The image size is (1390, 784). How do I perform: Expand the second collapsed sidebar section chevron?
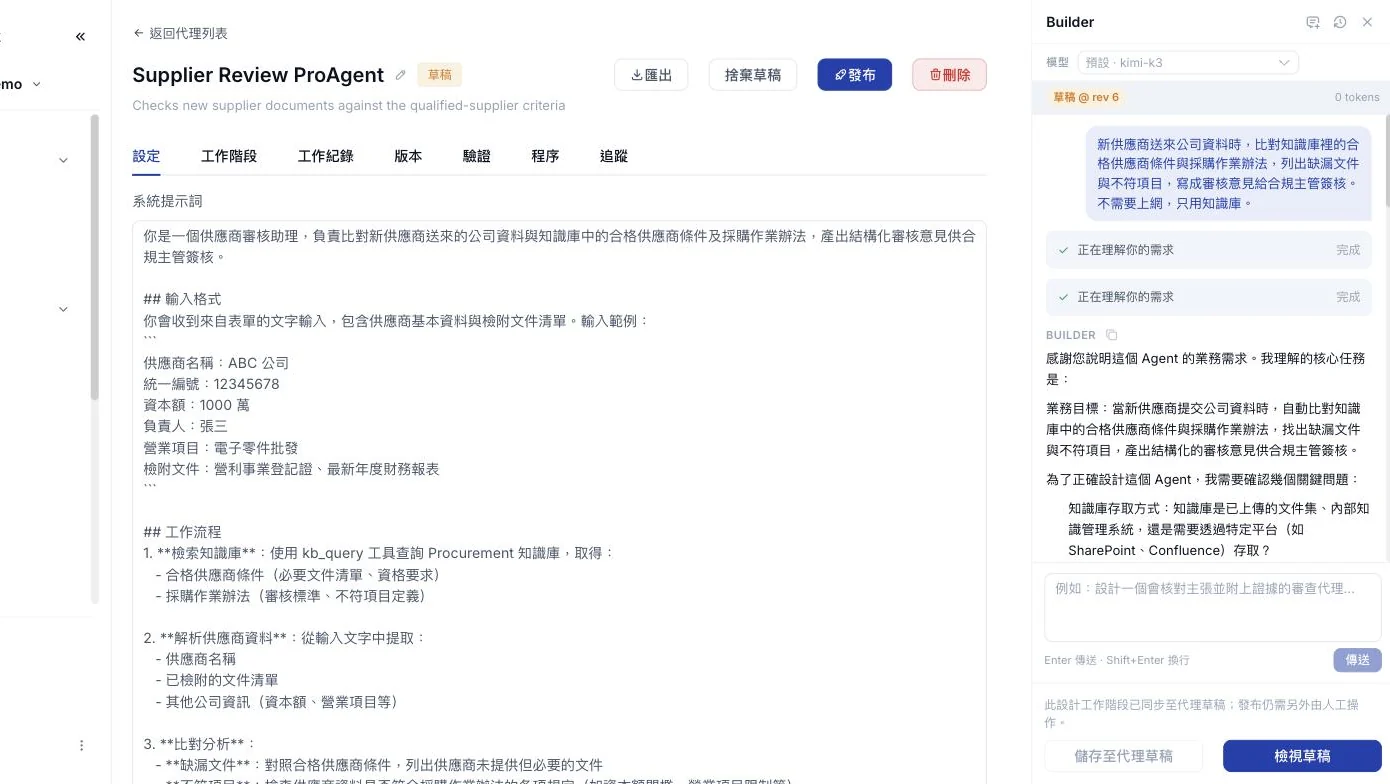[63, 309]
